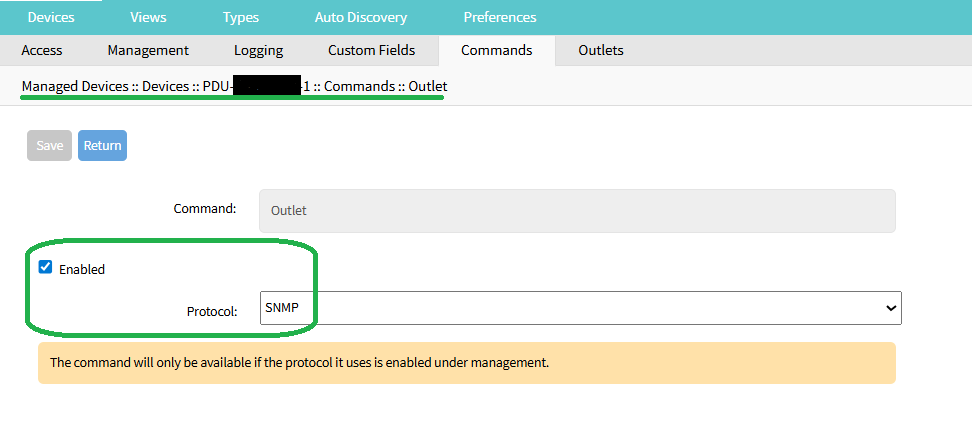
Task: Go to the Types tab
Action: (x=240, y=17)
